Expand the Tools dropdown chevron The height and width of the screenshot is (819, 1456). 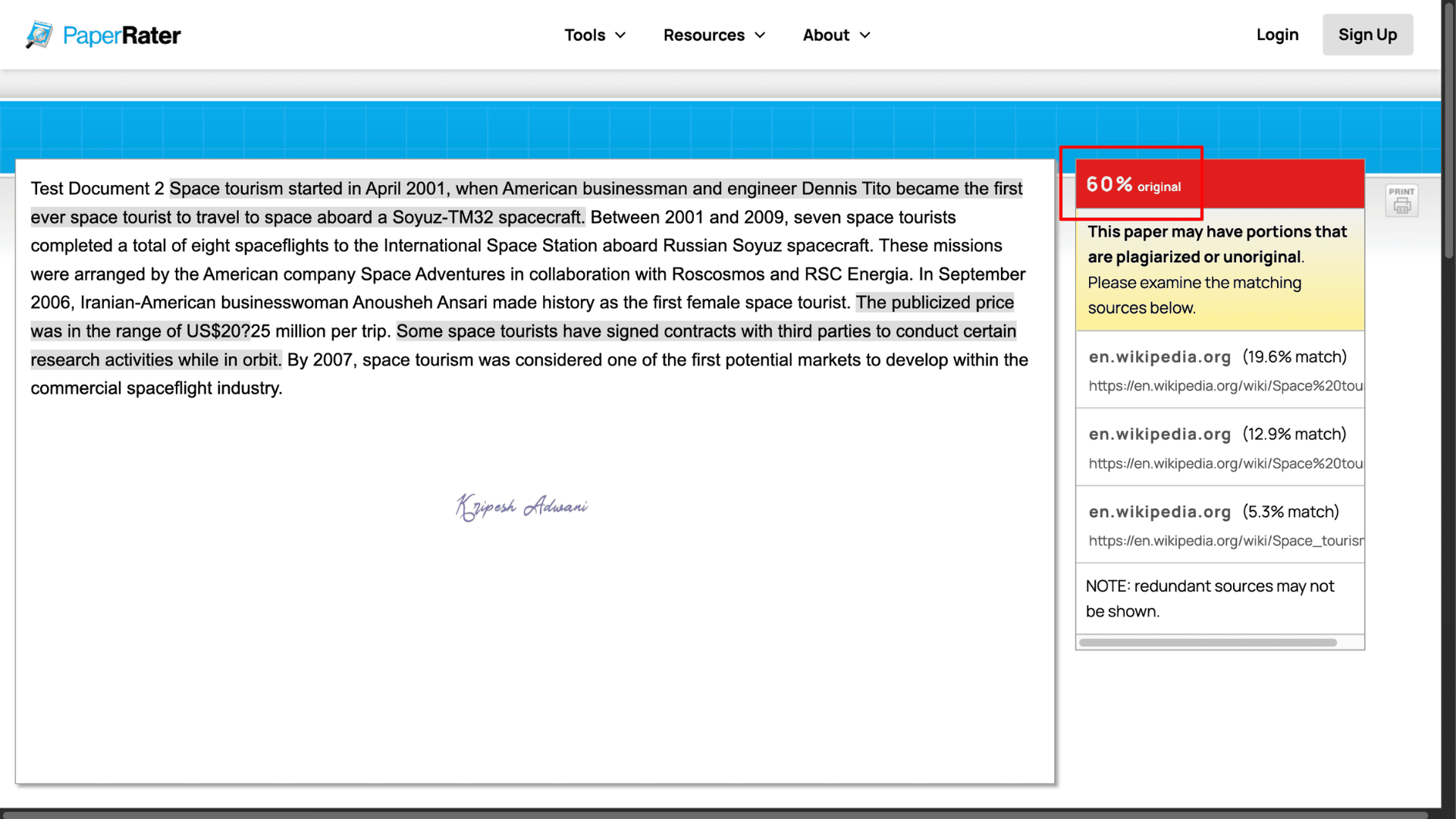click(620, 36)
